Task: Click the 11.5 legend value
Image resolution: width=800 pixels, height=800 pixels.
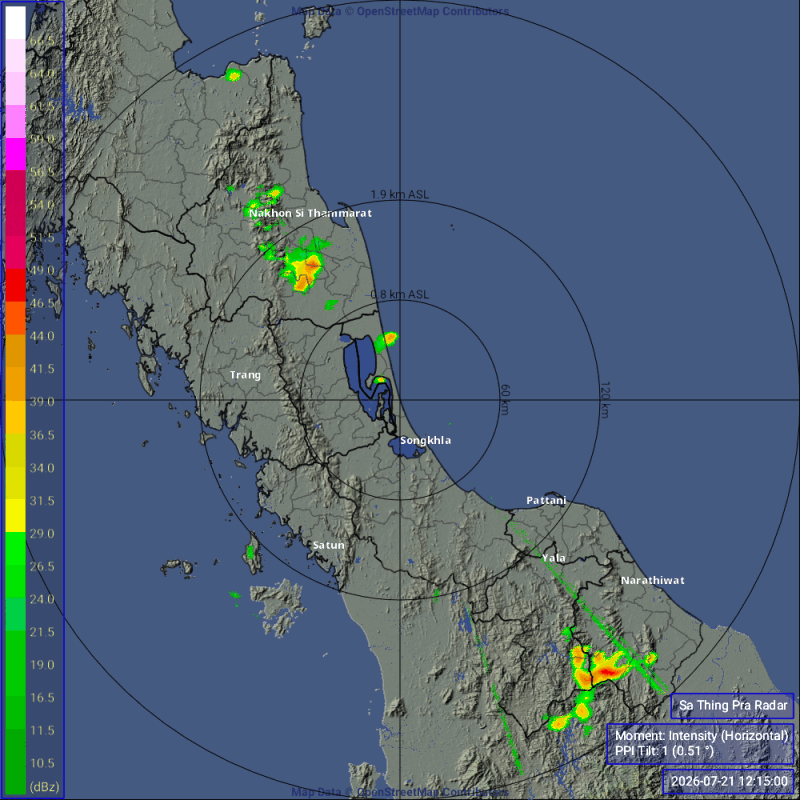Action: tap(42, 730)
